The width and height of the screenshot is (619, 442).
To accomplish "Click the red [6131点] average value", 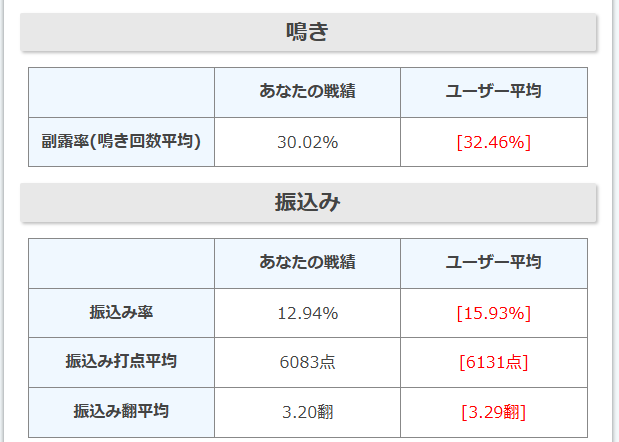I will (x=493, y=362).
